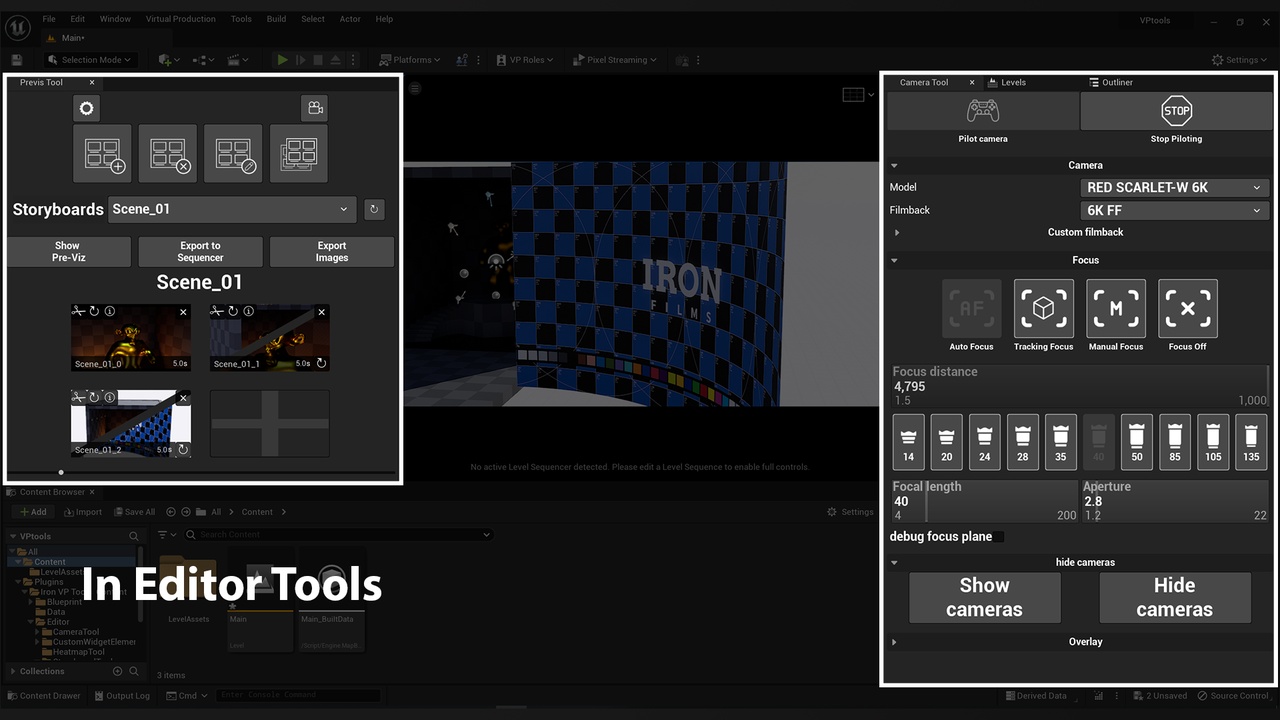
Task: Switch to the Outliner tab
Action: click(1111, 83)
